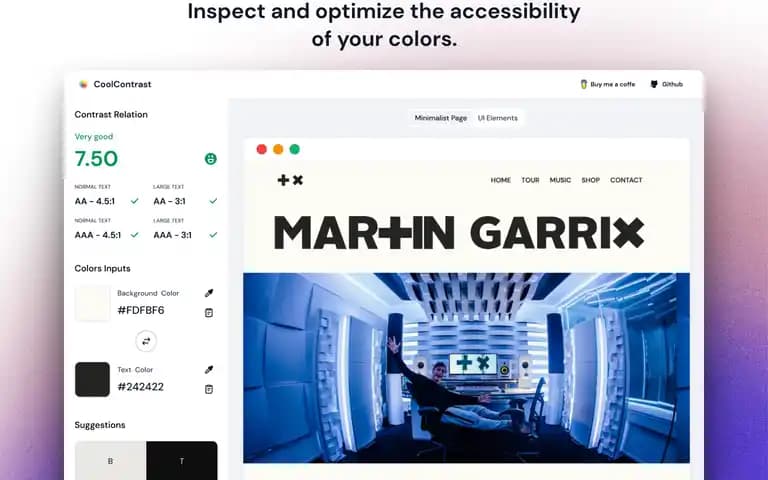Edit the #FDFBF6 hex value

141,310
